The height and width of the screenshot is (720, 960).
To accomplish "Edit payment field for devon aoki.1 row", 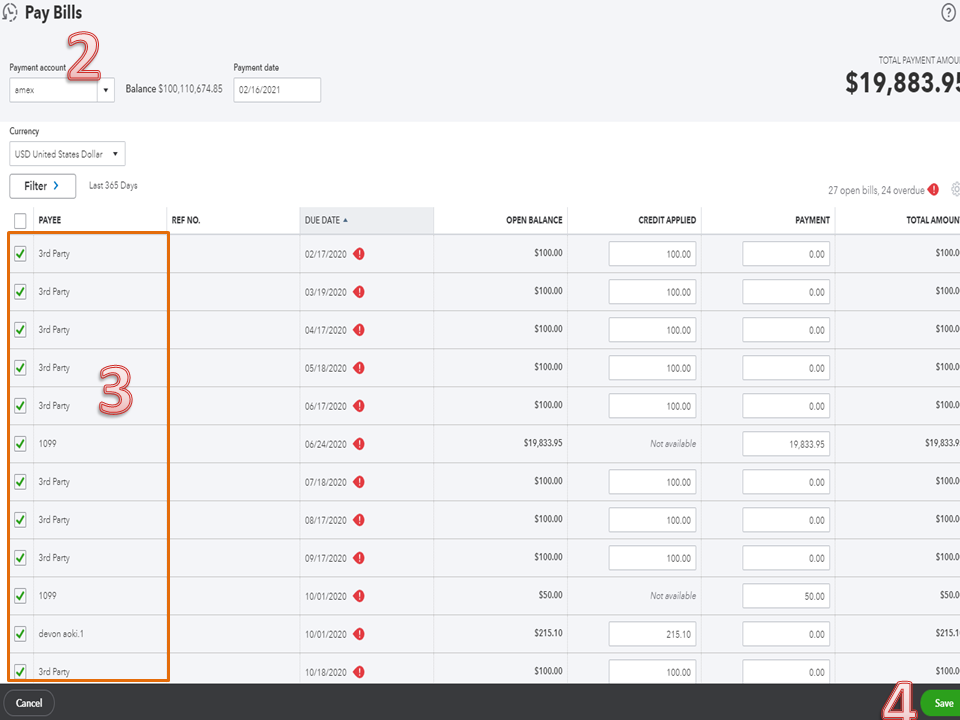I will [x=786, y=634].
